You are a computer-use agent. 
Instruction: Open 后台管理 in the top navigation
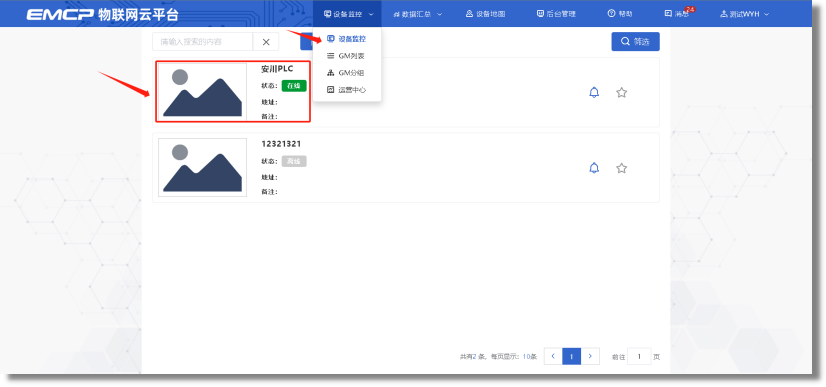[556, 14]
